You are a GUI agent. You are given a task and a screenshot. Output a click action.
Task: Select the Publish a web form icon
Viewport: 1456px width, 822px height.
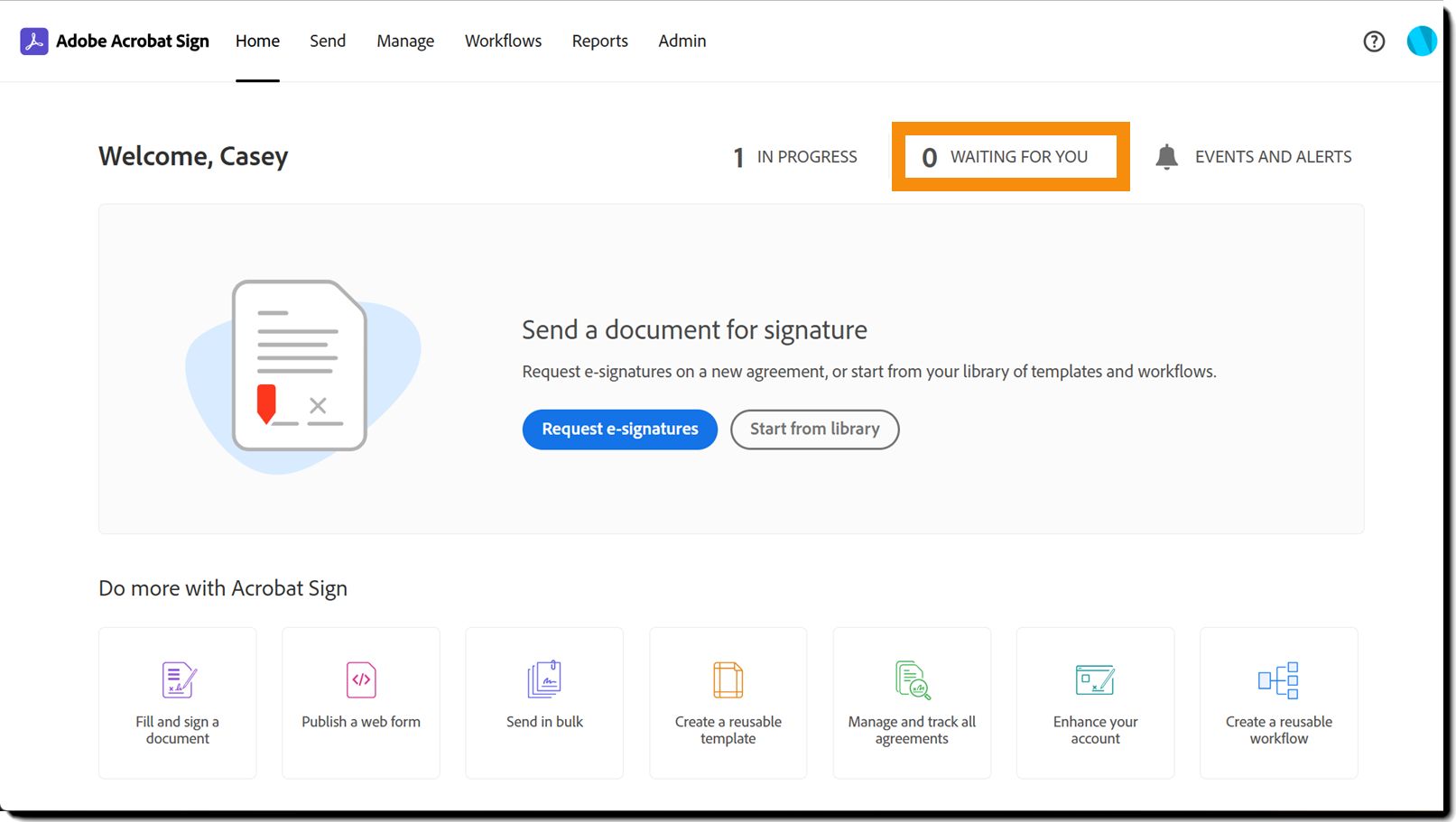click(361, 680)
